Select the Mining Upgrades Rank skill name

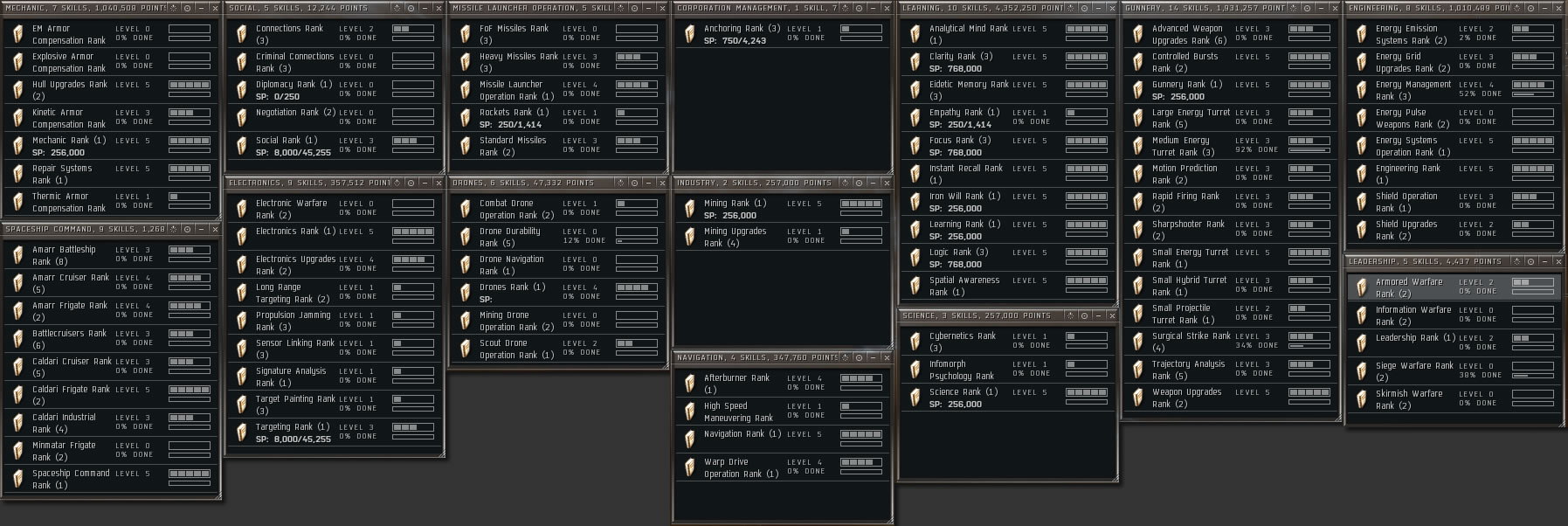(x=735, y=237)
